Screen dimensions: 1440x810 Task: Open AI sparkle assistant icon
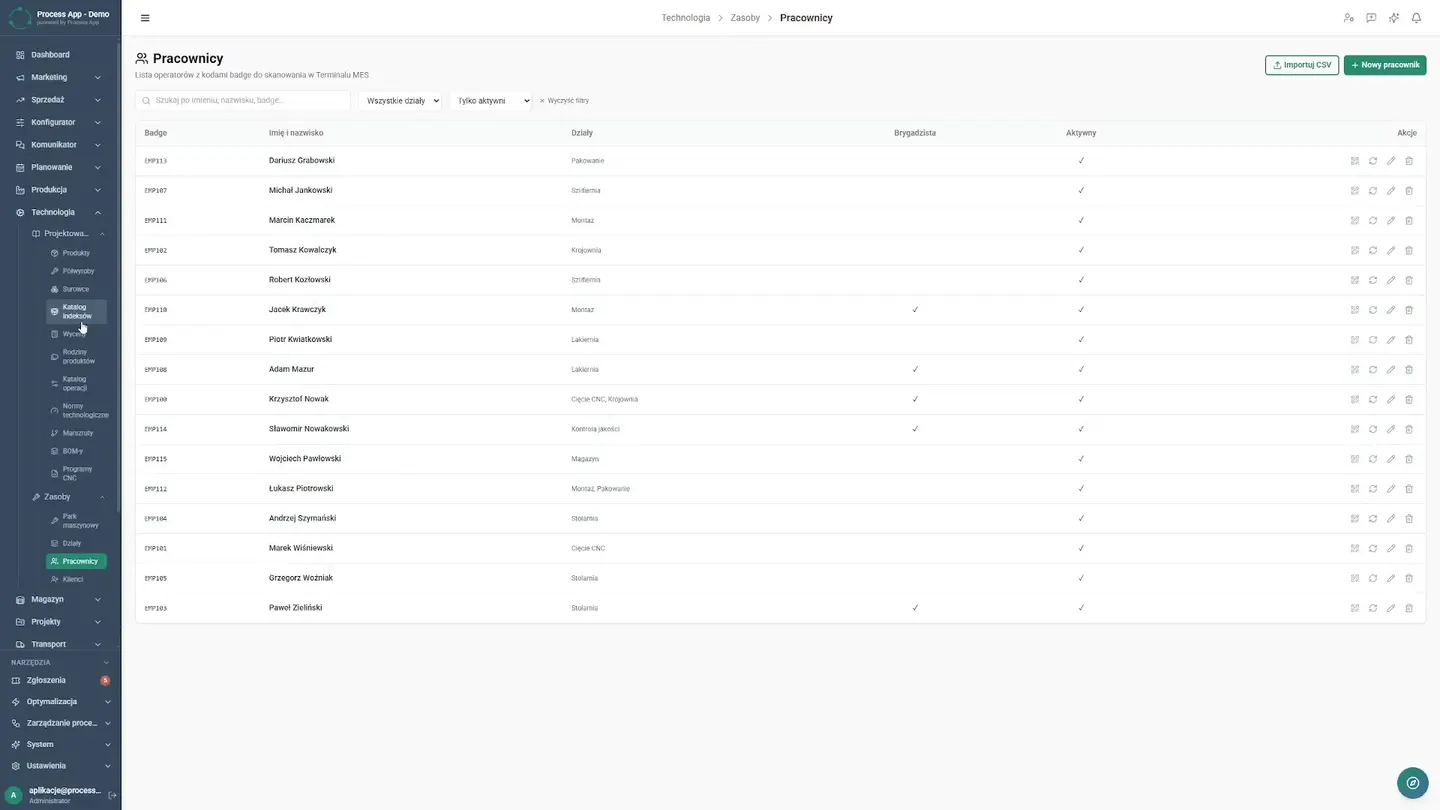tap(1394, 18)
